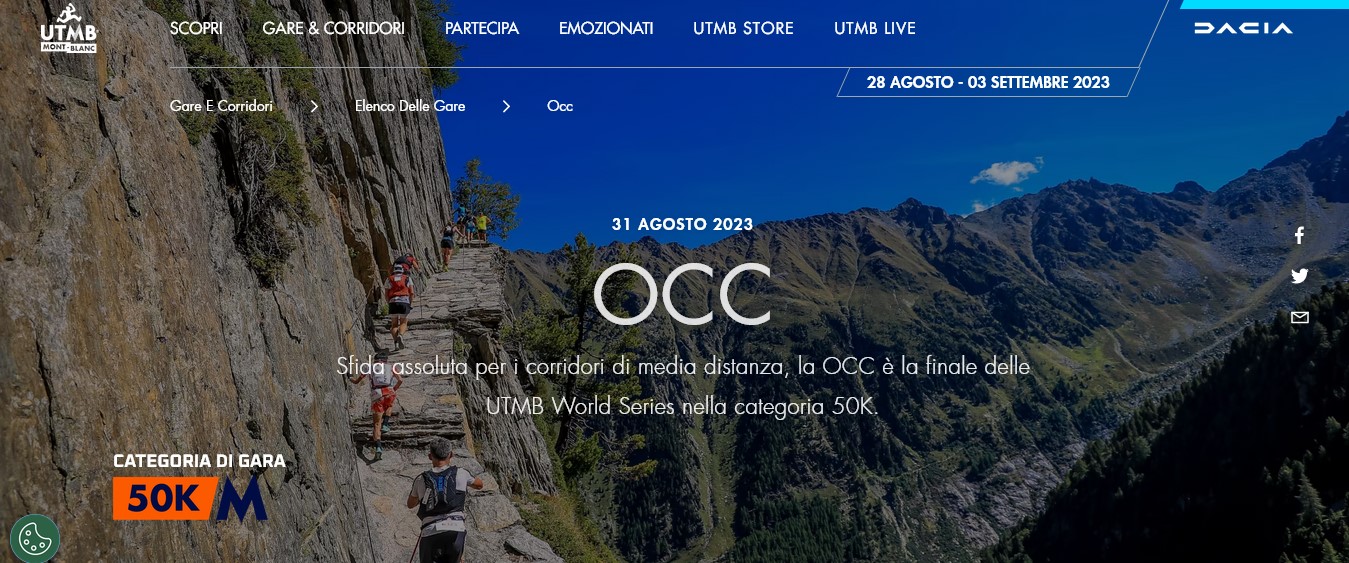
Task: Click the event dates banner
Action: click(988, 82)
